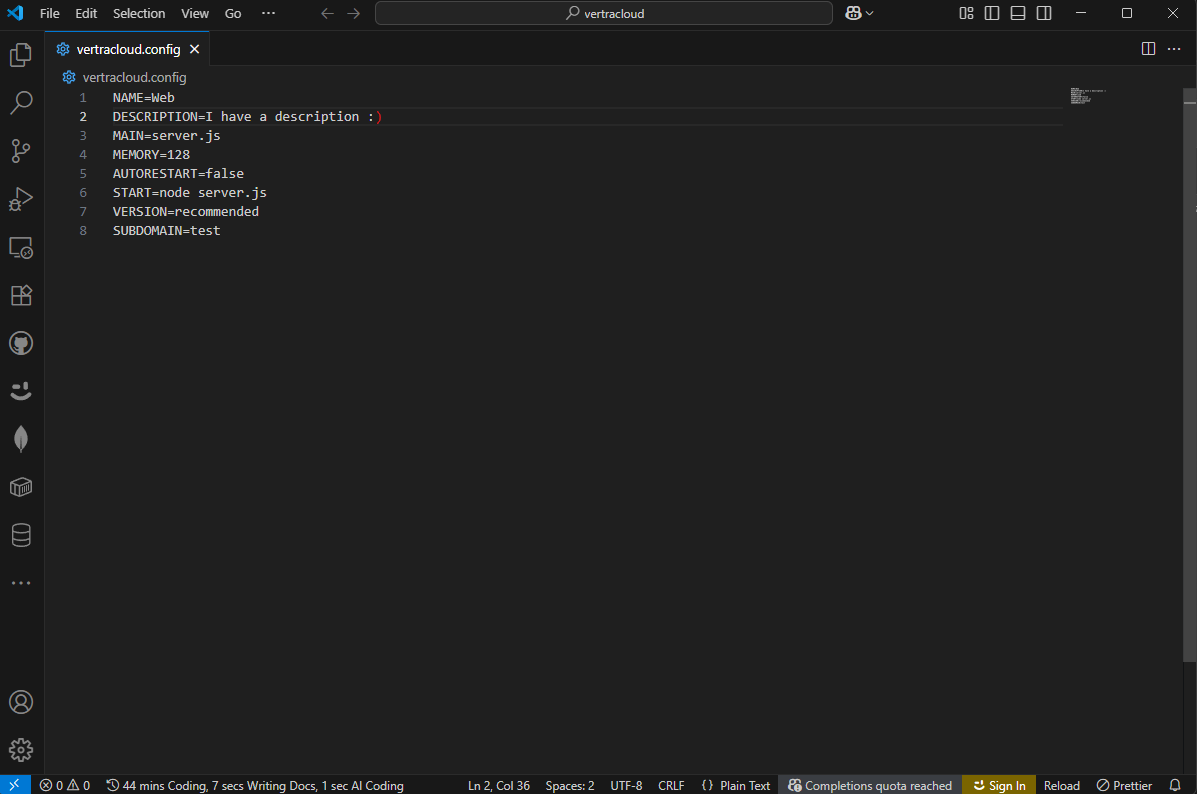Select the Docker container icon
This screenshot has width=1197, height=794.
tap(21, 487)
